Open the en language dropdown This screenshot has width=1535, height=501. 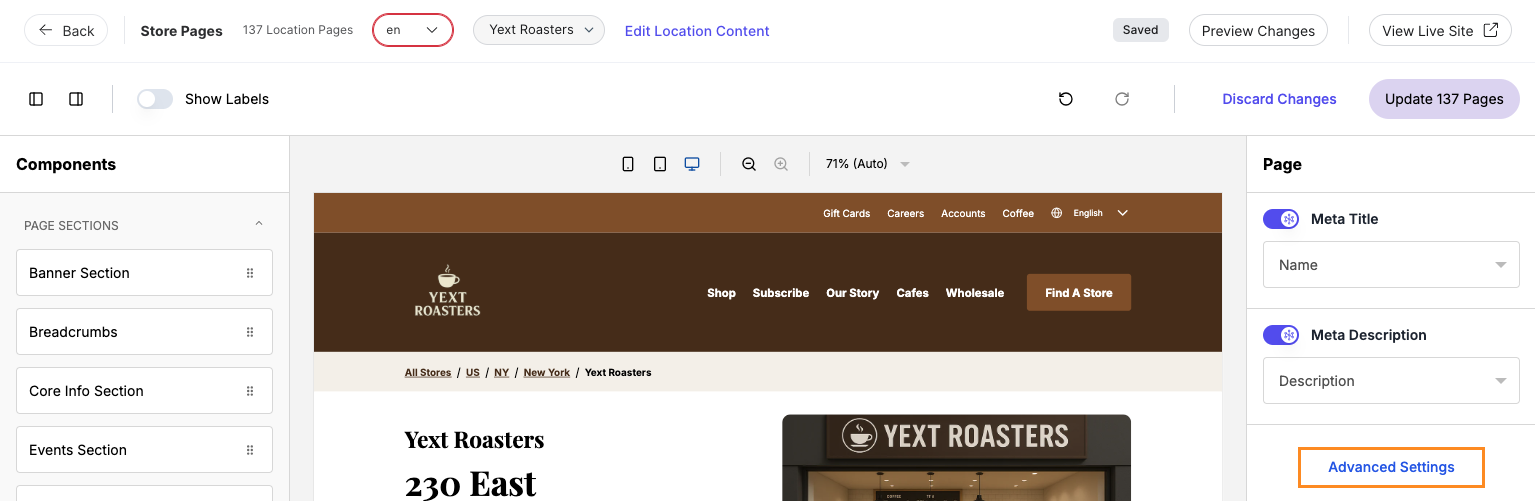412,30
